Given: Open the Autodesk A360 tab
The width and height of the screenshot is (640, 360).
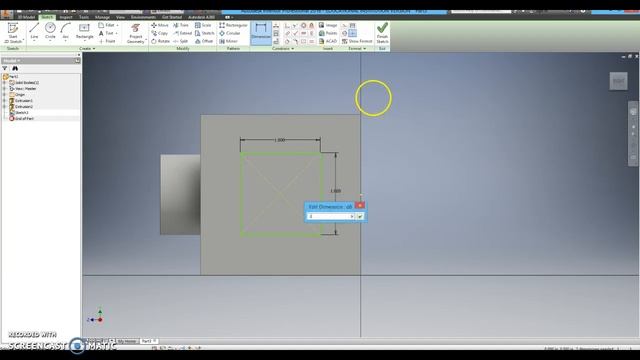Looking at the screenshot, I should pos(202,17).
